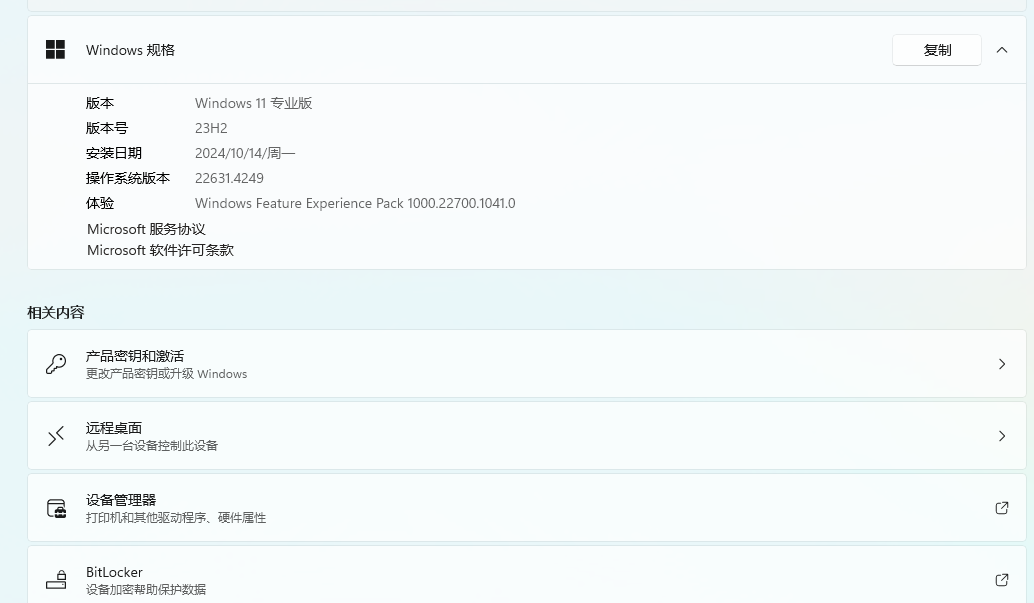Select the BitLocker title
The height and width of the screenshot is (603, 1034).
pyautogui.click(x=114, y=572)
